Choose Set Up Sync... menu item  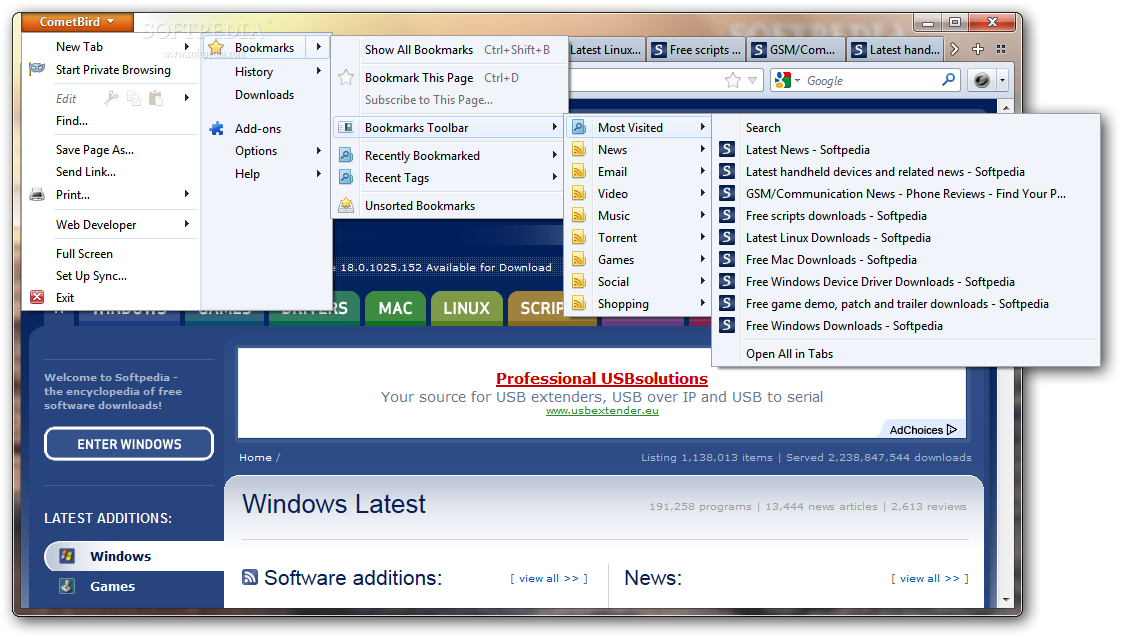tap(92, 276)
